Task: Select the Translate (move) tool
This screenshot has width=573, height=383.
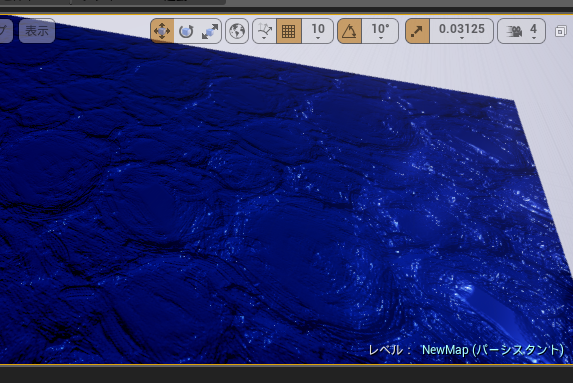Action: (162, 31)
